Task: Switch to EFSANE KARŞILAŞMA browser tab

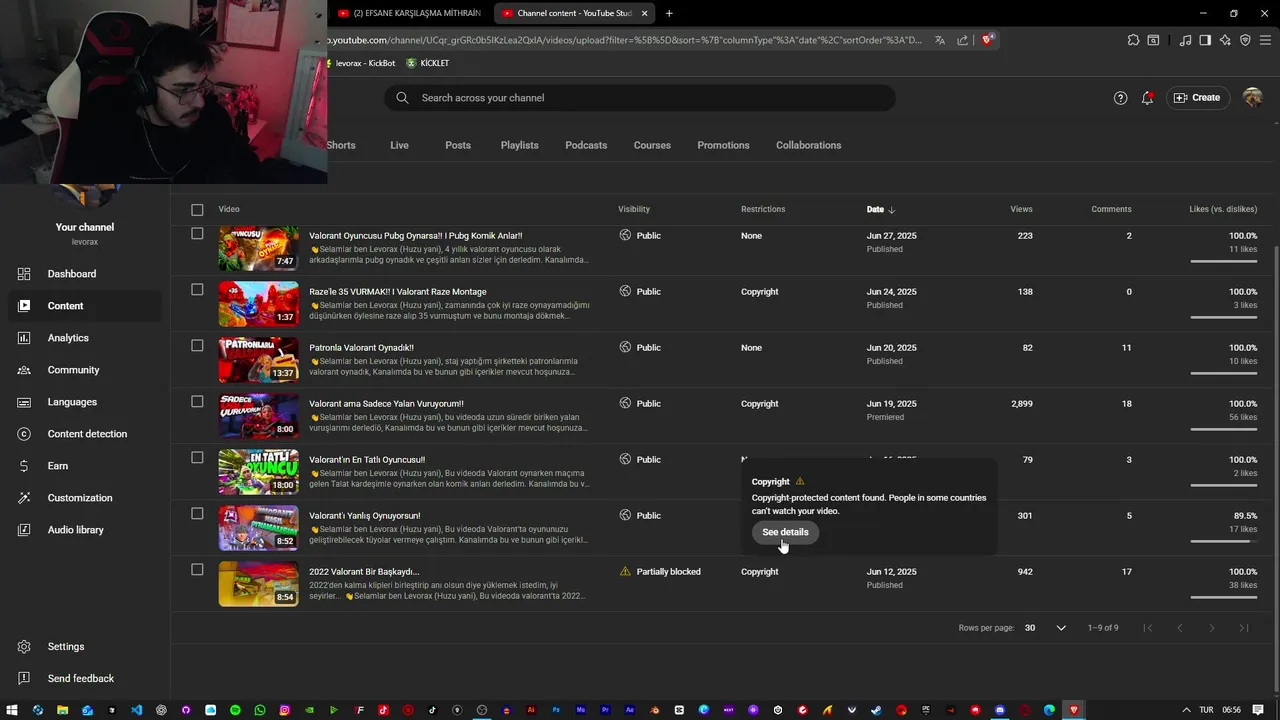Action: click(410, 13)
